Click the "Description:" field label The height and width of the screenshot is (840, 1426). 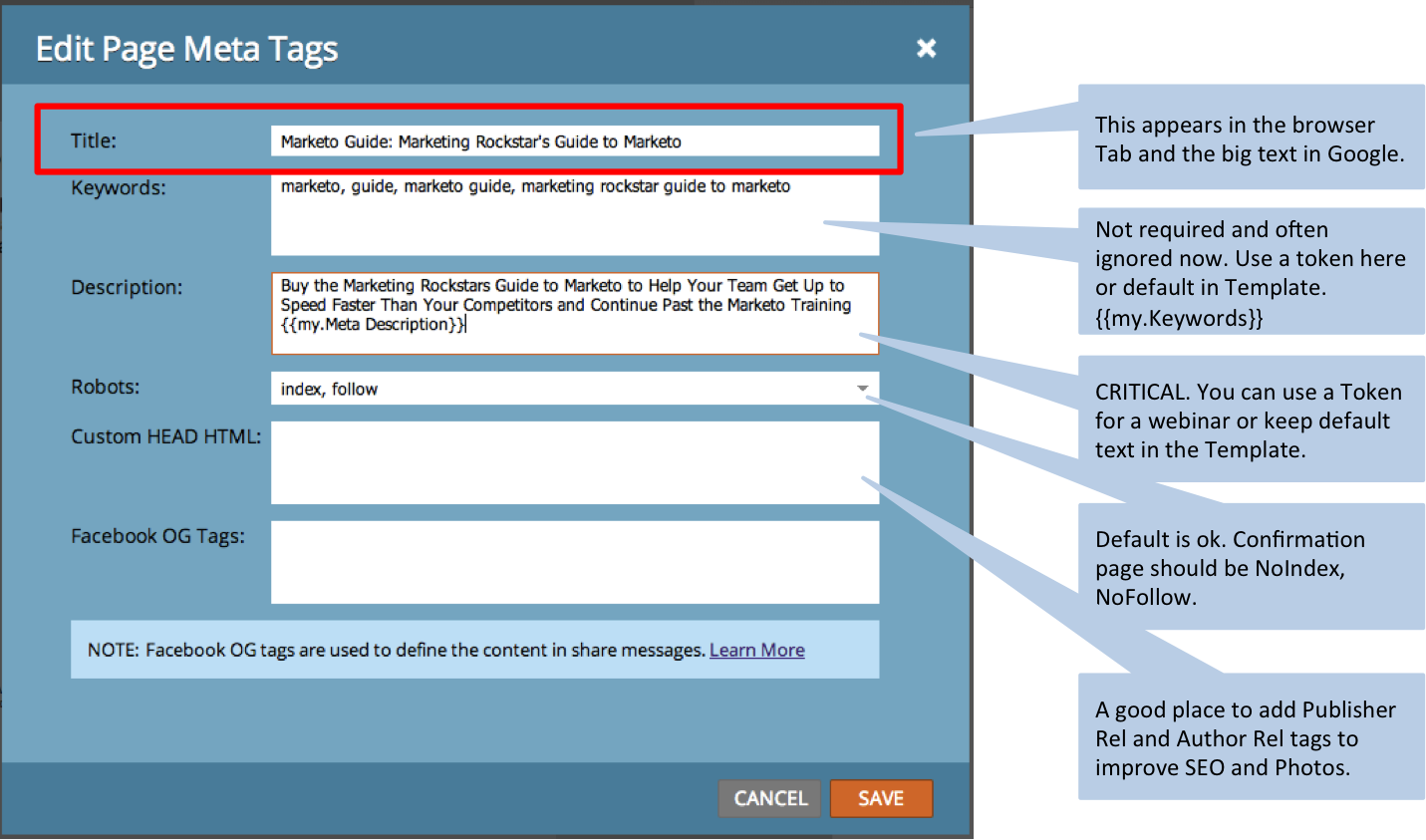(x=127, y=287)
